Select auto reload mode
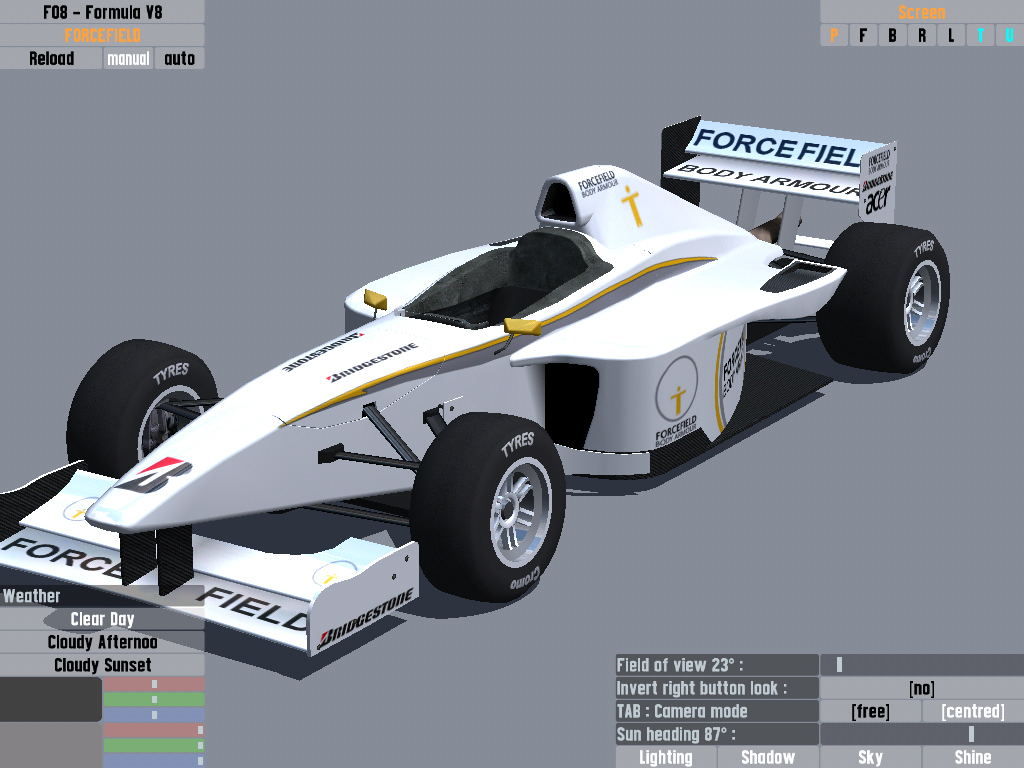Image resolution: width=1024 pixels, height=768 pixels. (180, 58)
